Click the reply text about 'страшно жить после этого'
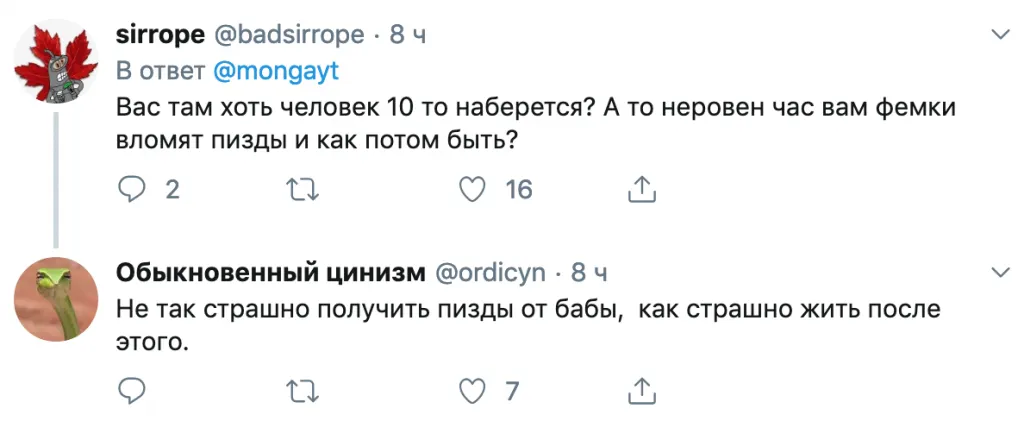 point(528,326)
